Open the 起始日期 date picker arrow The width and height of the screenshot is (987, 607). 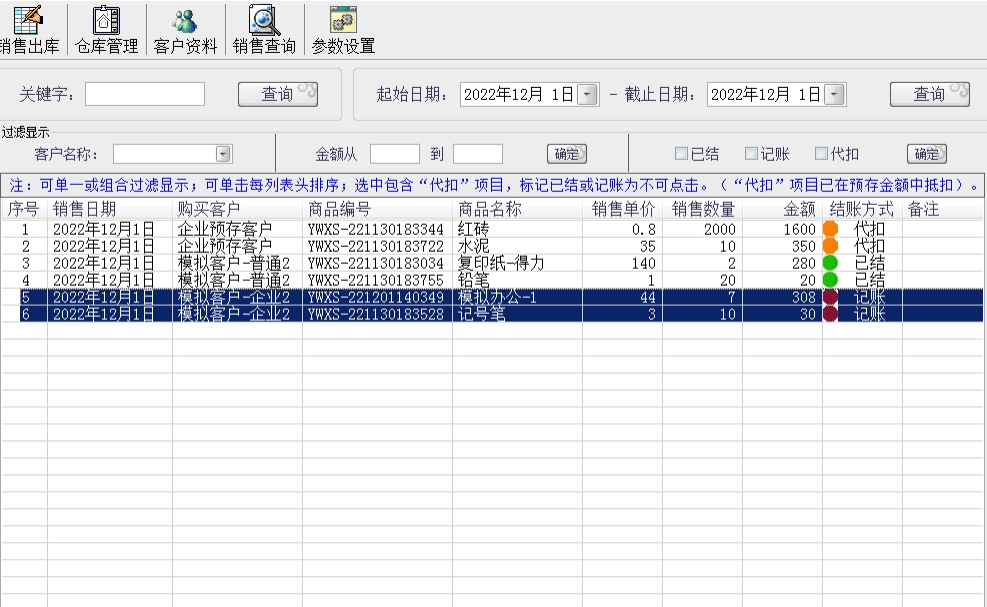[587, 94]
